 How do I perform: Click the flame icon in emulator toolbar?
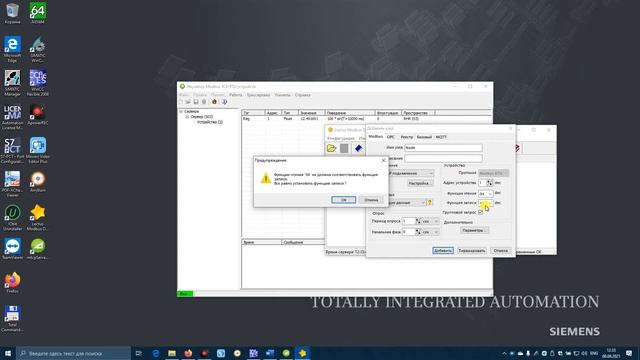pyautogui.click(x=214, y=102)
